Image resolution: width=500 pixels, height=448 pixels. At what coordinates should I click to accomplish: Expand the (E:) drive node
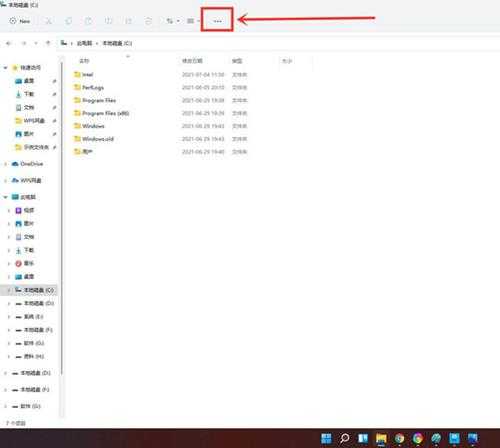9,317
